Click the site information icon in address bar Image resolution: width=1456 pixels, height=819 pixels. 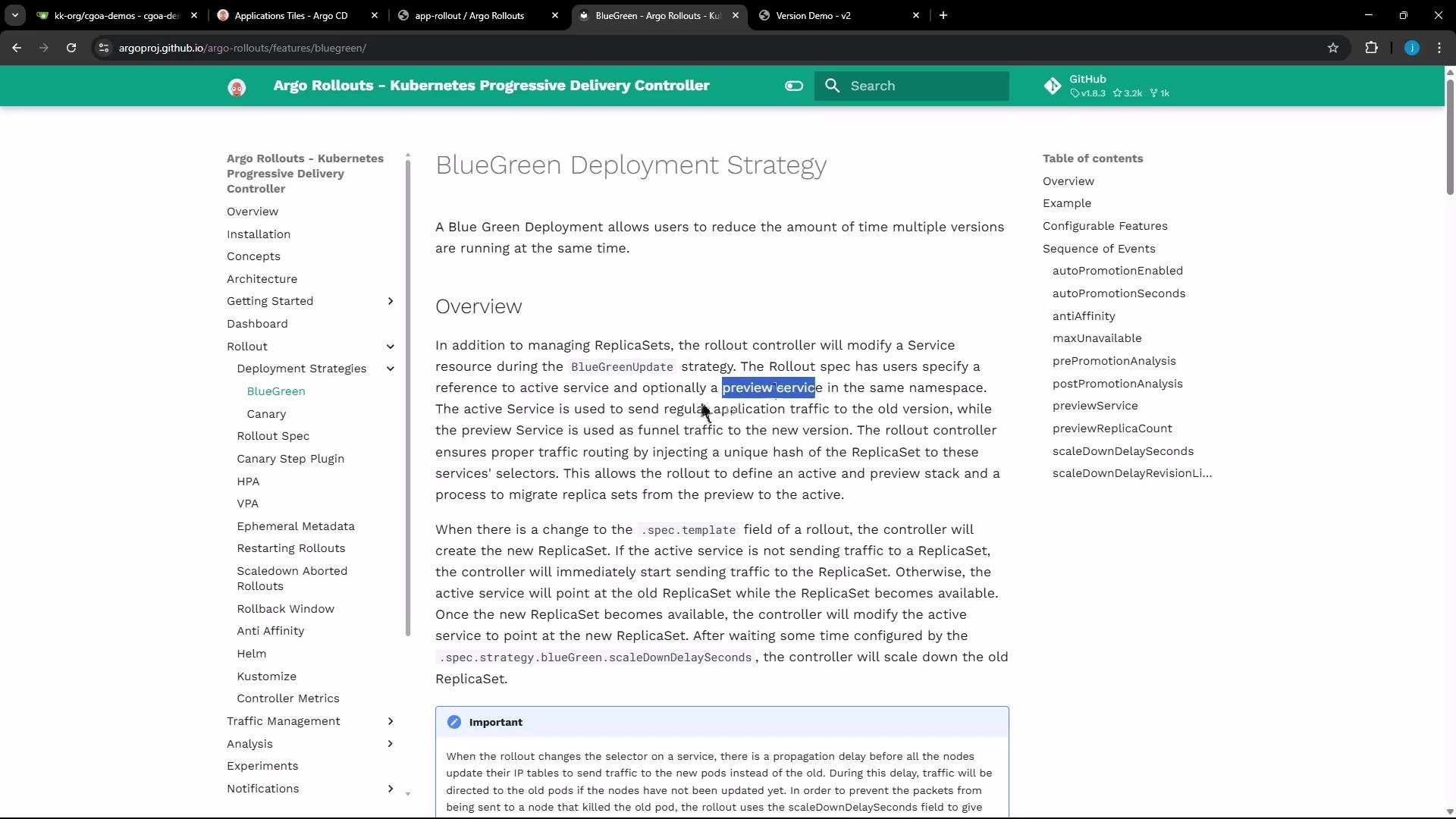(x=104, y=48)
